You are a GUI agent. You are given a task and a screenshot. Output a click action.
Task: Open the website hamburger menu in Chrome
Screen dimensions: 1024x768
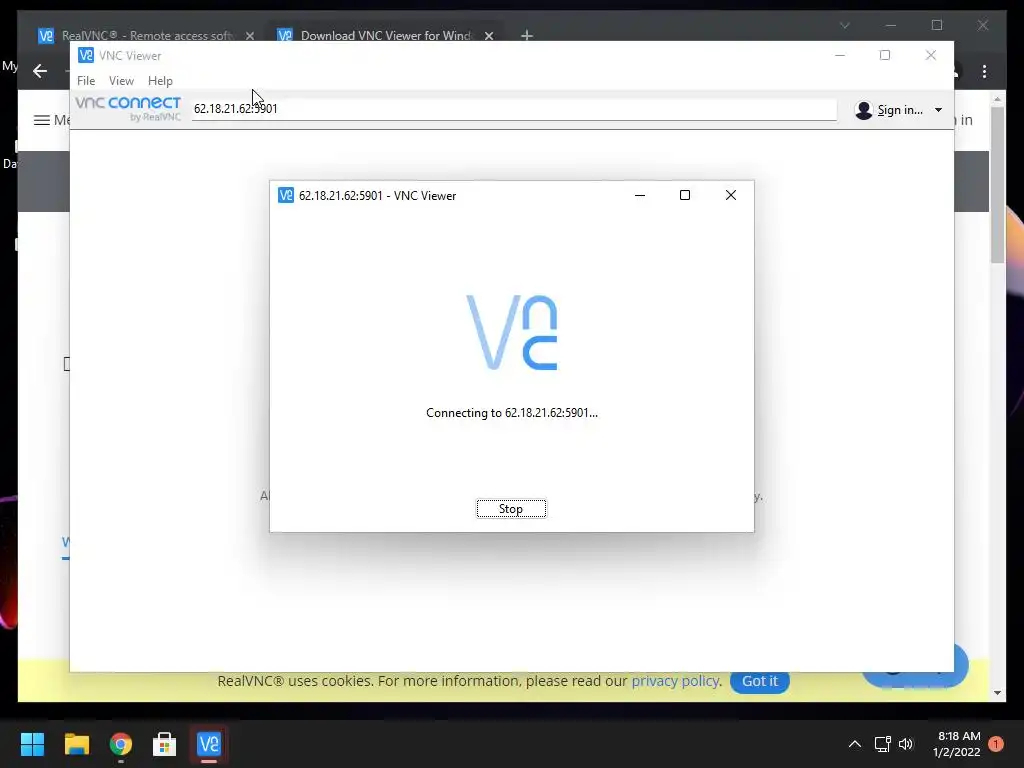(x=42, y=120)
